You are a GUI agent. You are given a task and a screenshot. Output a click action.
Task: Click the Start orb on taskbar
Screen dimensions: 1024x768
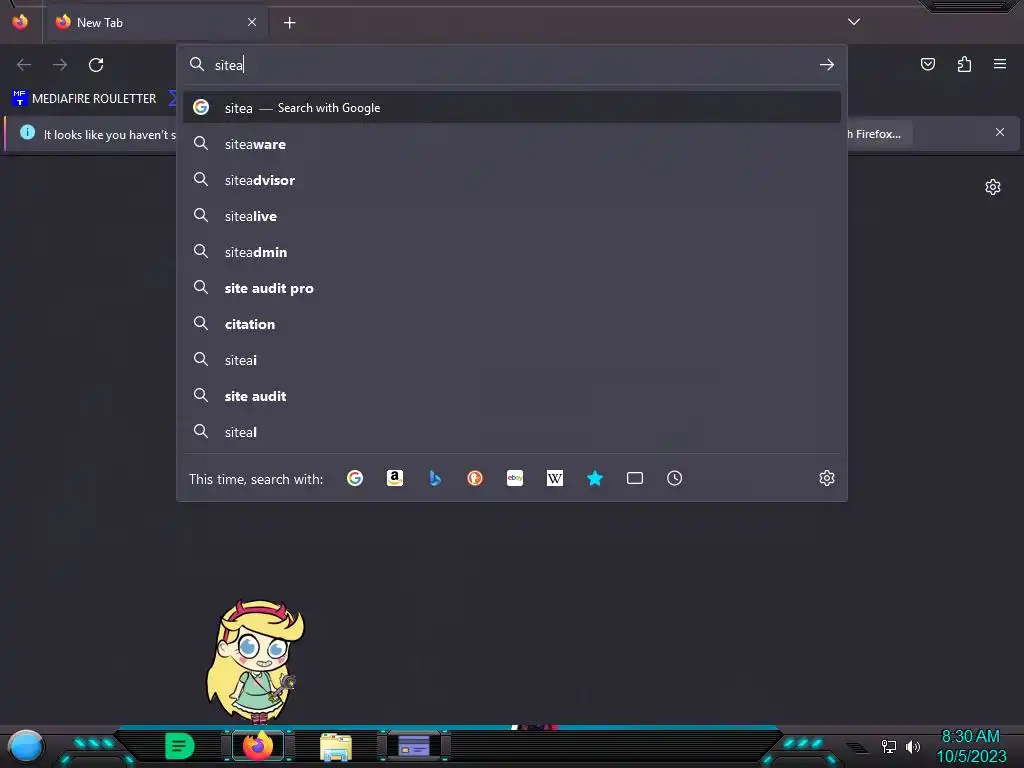click(x=25, y=746)
